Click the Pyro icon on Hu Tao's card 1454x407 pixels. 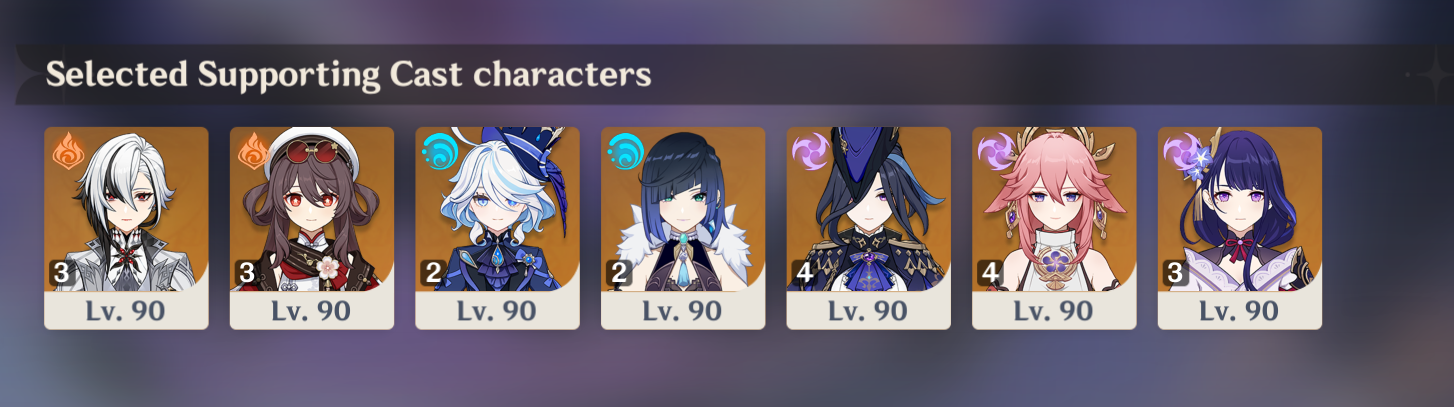coord(253,151)
